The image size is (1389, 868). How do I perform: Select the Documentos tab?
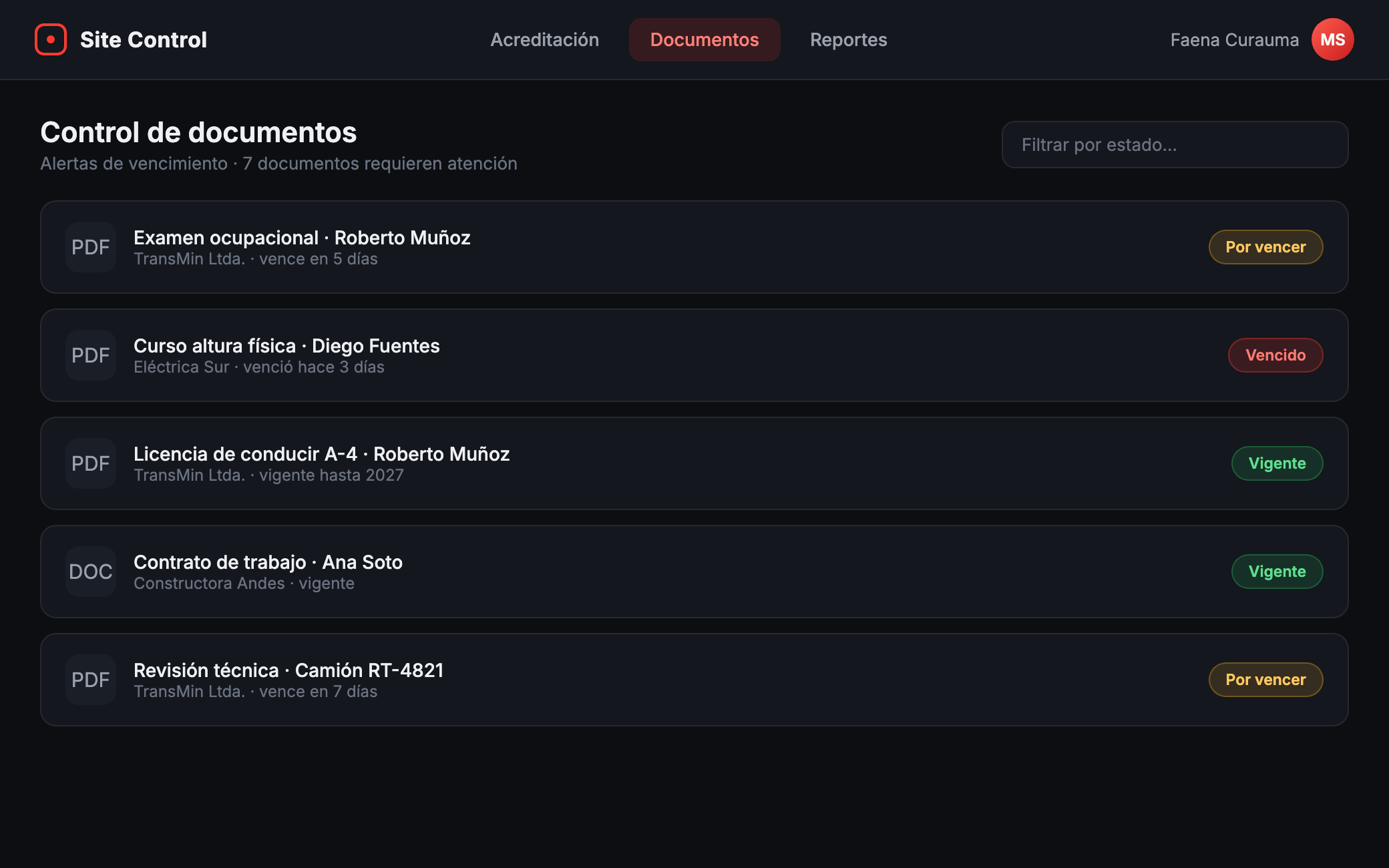705,39
